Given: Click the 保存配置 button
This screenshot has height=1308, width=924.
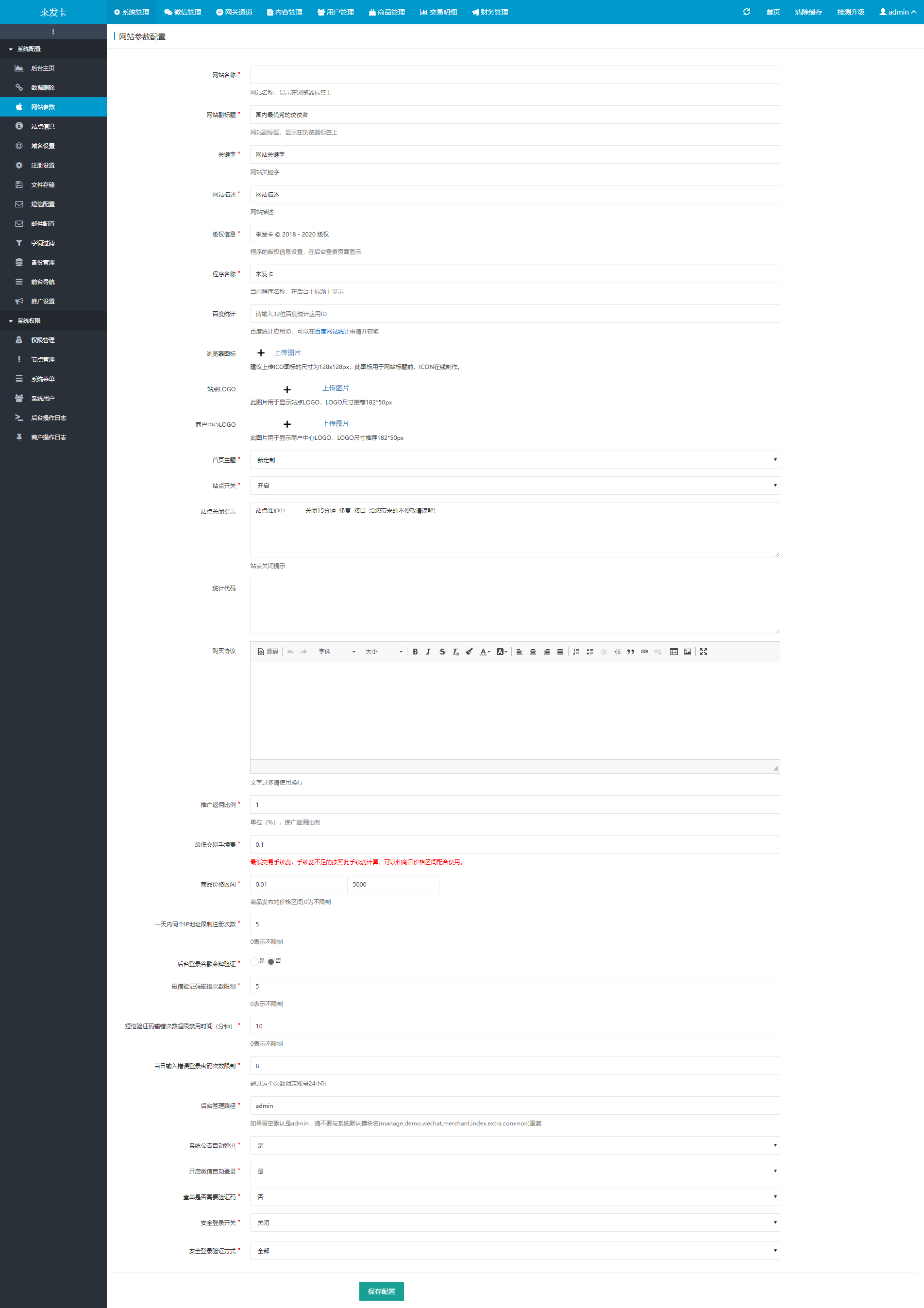Looking at the screenshot, I should pyautogui.click(x=381, y=1291).
